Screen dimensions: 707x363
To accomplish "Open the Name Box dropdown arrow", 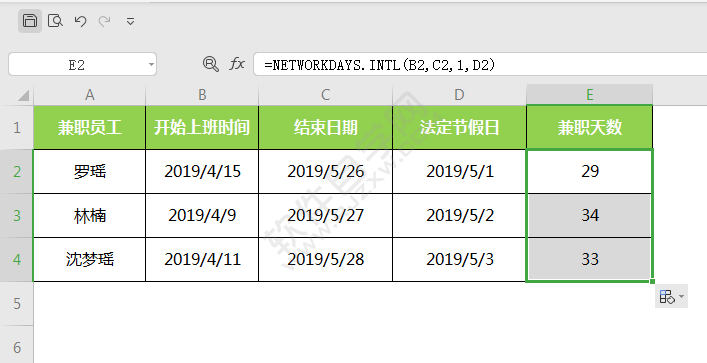I will tap(151, 64).
